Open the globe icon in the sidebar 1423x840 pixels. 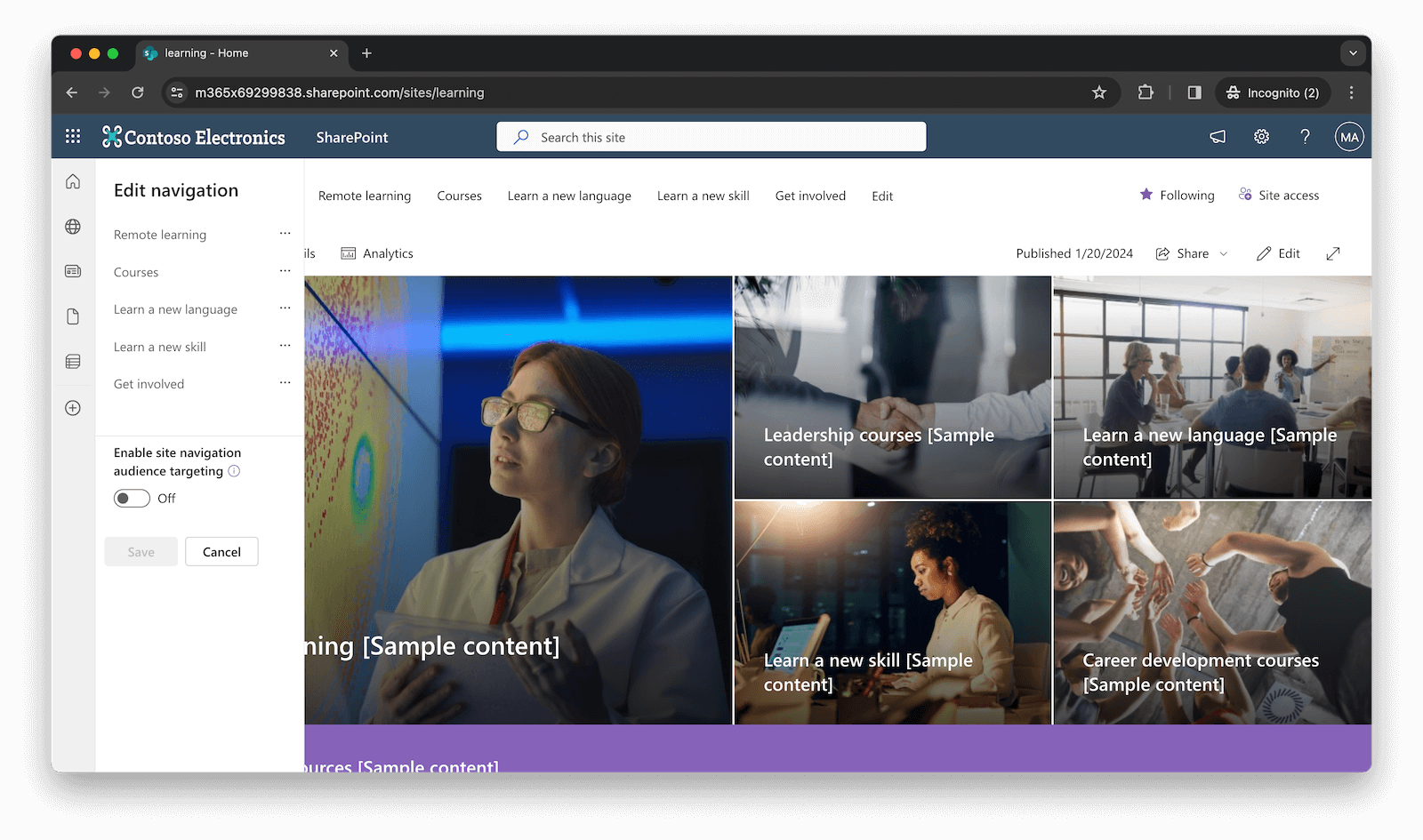(72, 226)
